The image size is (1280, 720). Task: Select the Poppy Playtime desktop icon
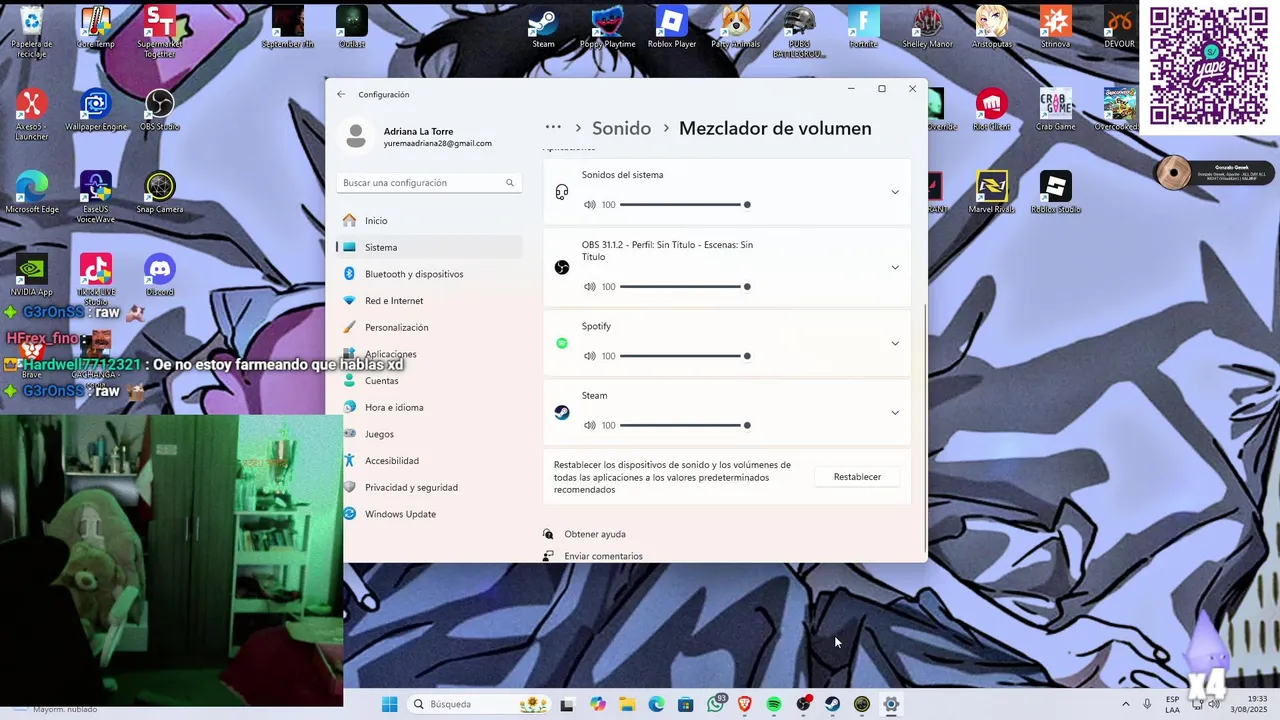click(607, 28)
